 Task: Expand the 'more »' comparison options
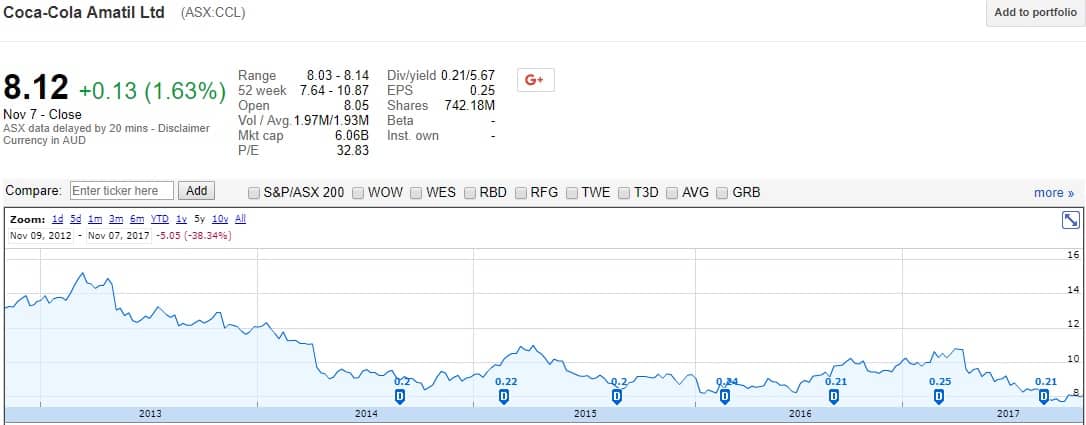1054,192
